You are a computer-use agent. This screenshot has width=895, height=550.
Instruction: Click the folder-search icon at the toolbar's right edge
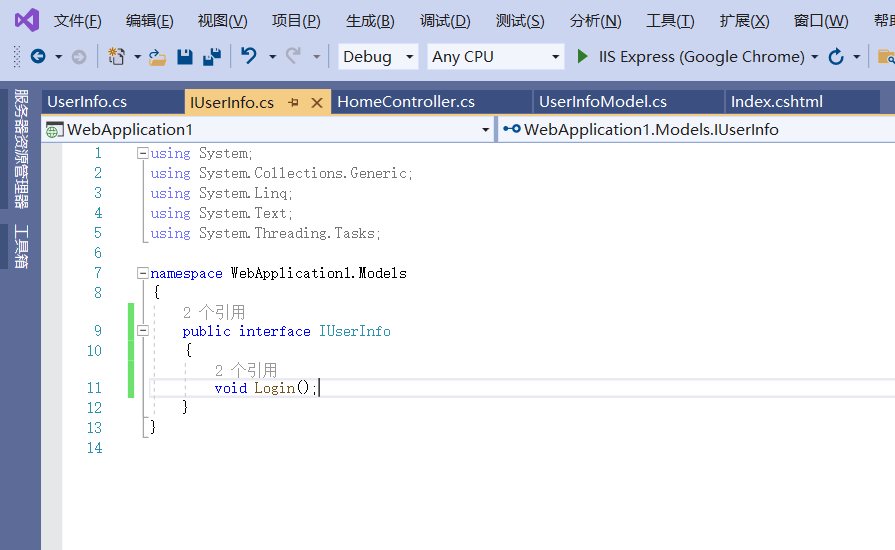coord(886,56)
